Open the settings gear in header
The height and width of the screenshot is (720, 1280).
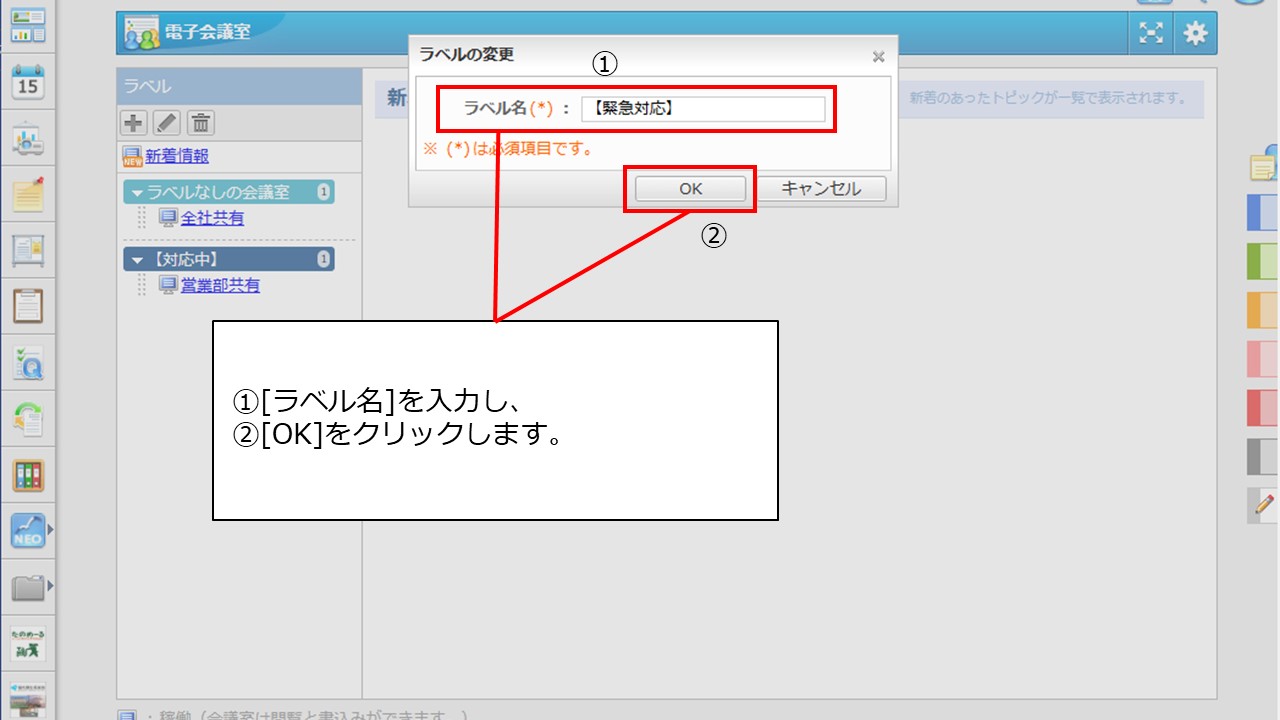click(x=1195, y=33)
